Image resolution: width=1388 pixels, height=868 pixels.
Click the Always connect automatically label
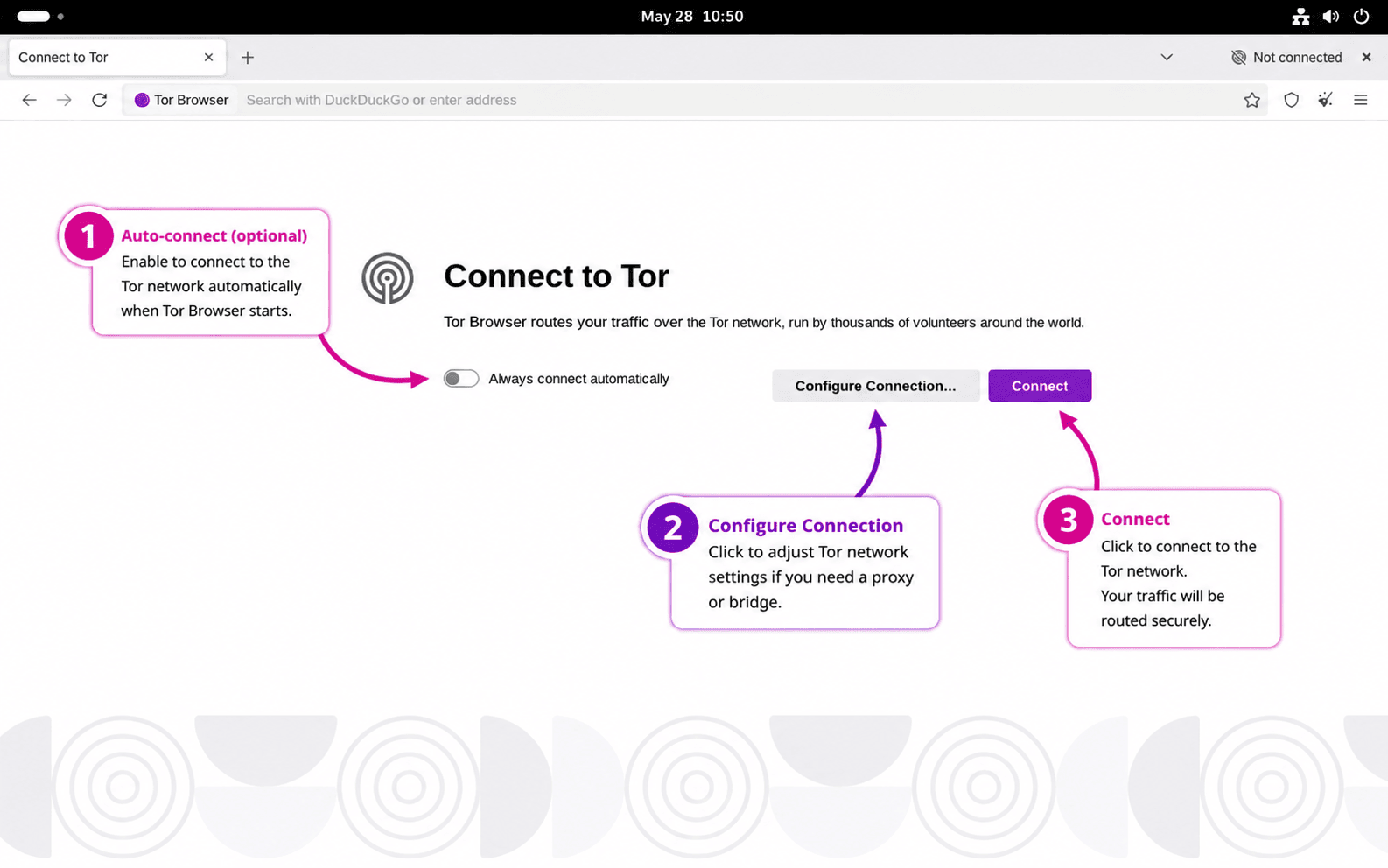(578, 379)
